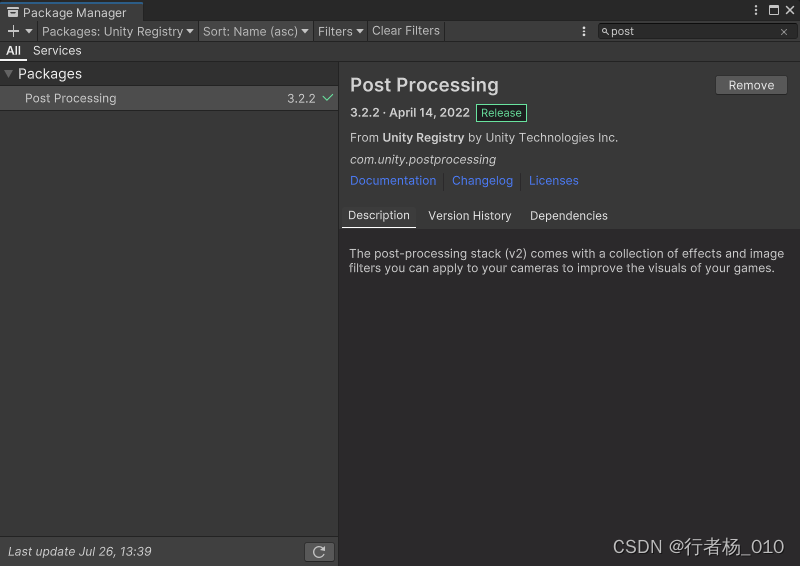Screen dimensions: 800x566
Task: Click the Remove button
Action: [x=751, y=85]
